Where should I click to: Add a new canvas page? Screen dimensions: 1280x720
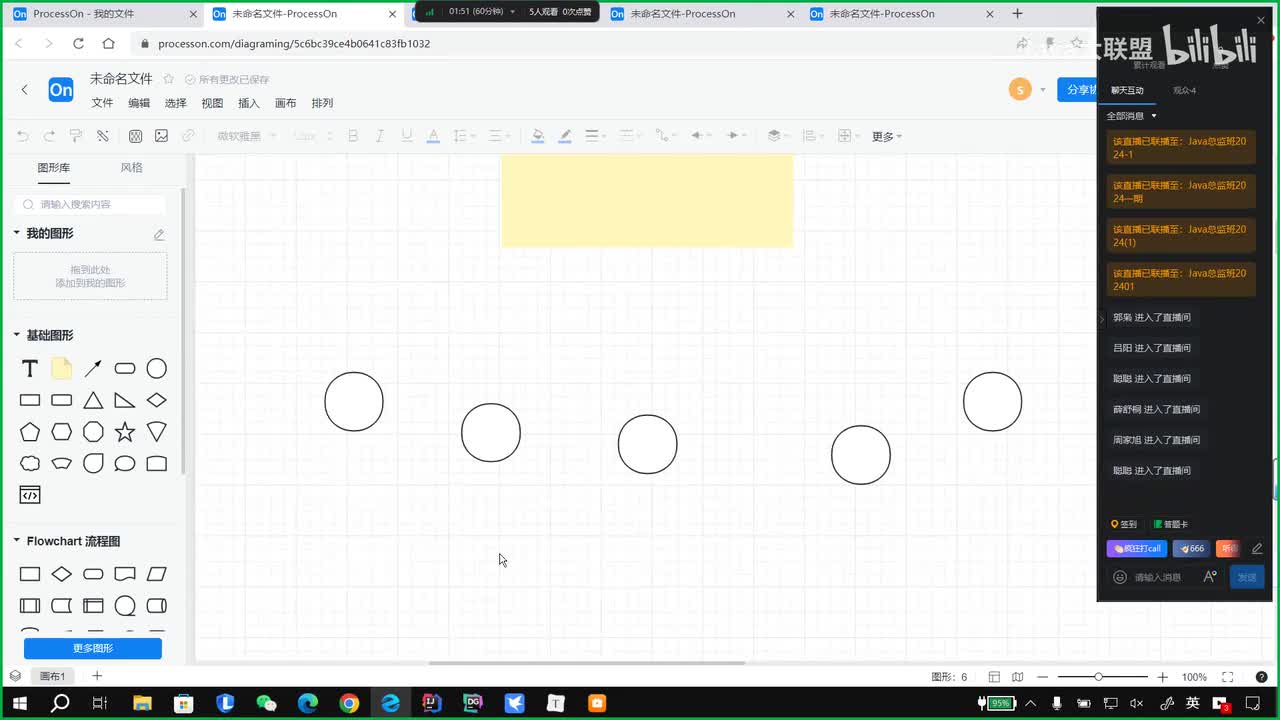click(97, 676)
